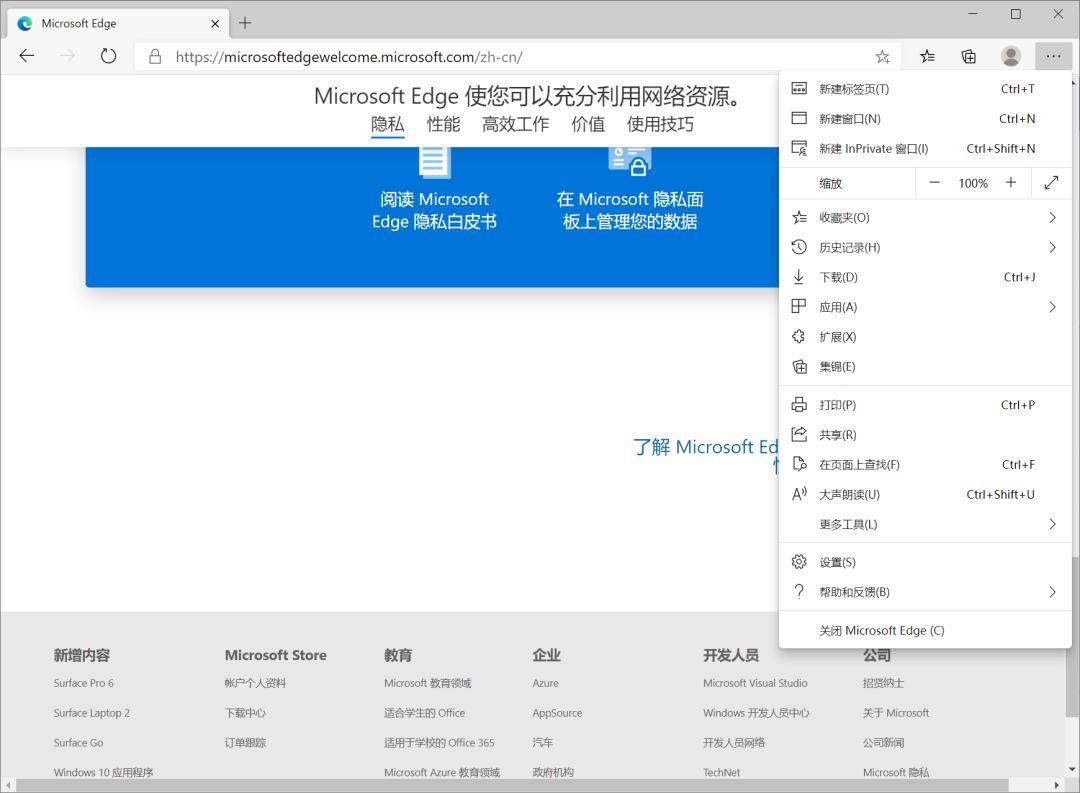This screenshot has height=793, width=1080.
Task: Open the 帐户个人资料 footer link
Action: (255, 683)
